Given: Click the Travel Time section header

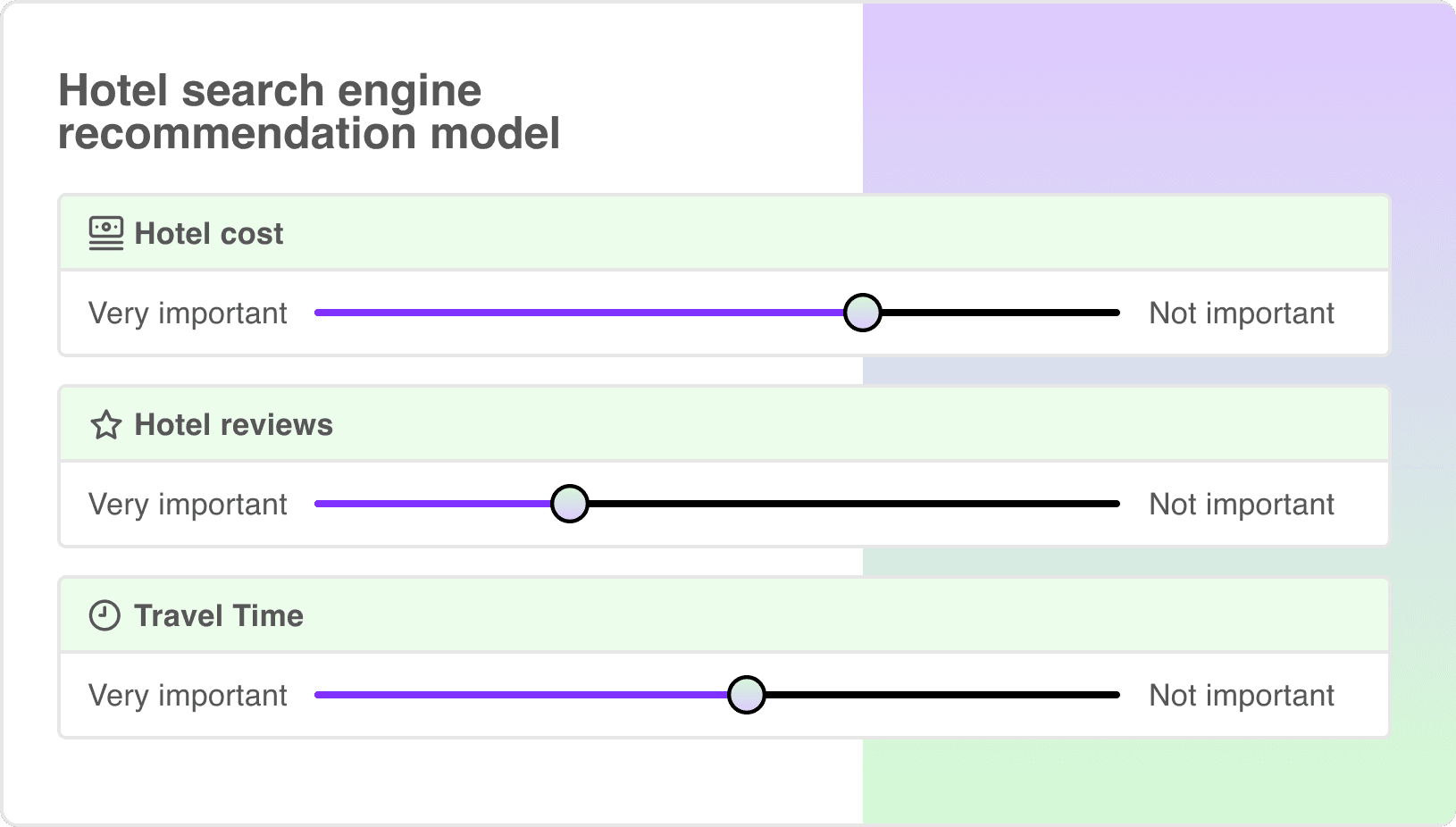Looking at the screenshot, I should [218, 615].
